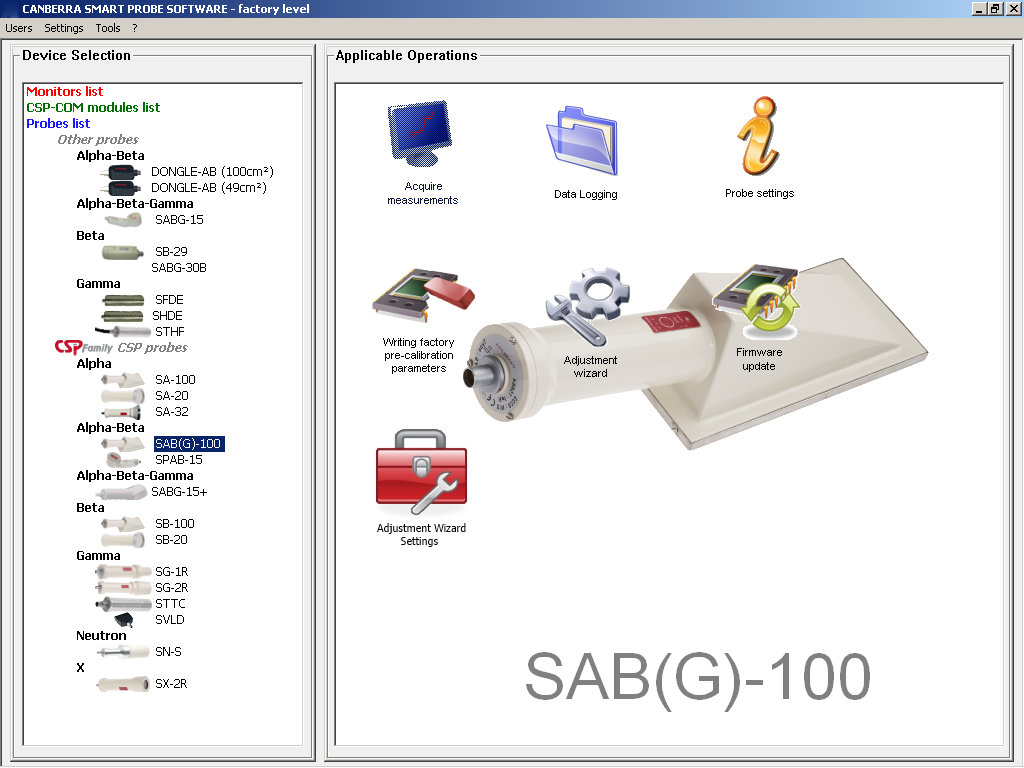Image resolution: width=1024 pixels, height=768 pixels.
Task: Launch Writing factory pre-calibration parameters
Action: [421, 297]
